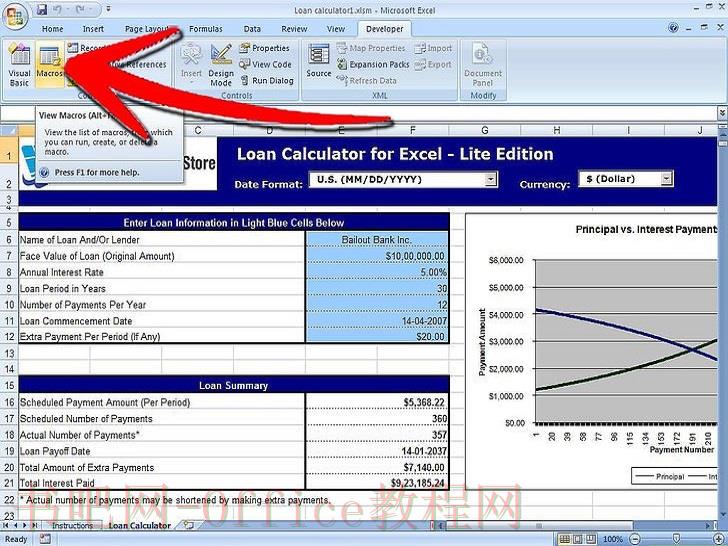Go to last sheet navigation arrow

(x=34, y=526)
